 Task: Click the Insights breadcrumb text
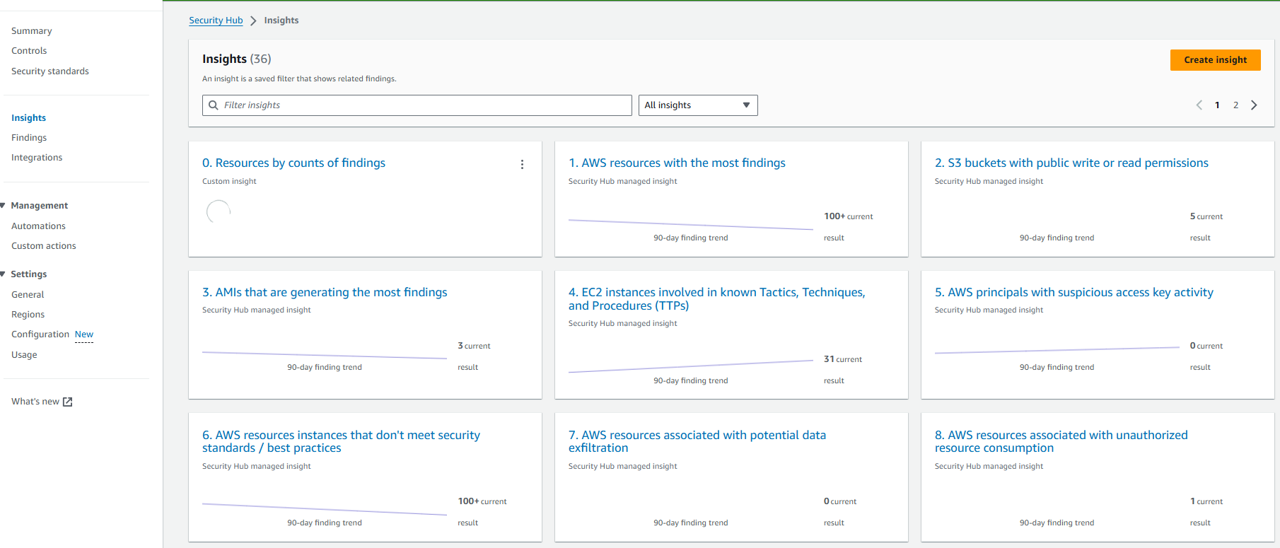tap(281, 20)
